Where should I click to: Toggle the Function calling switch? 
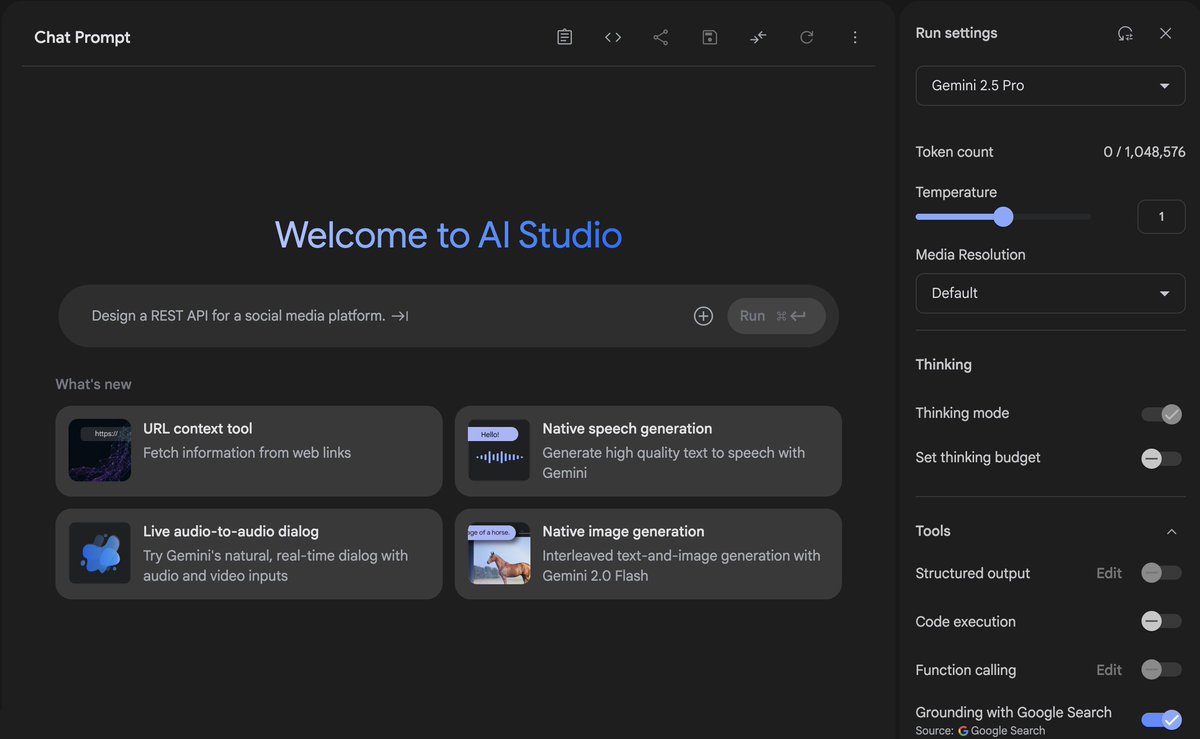[1162, 670]
